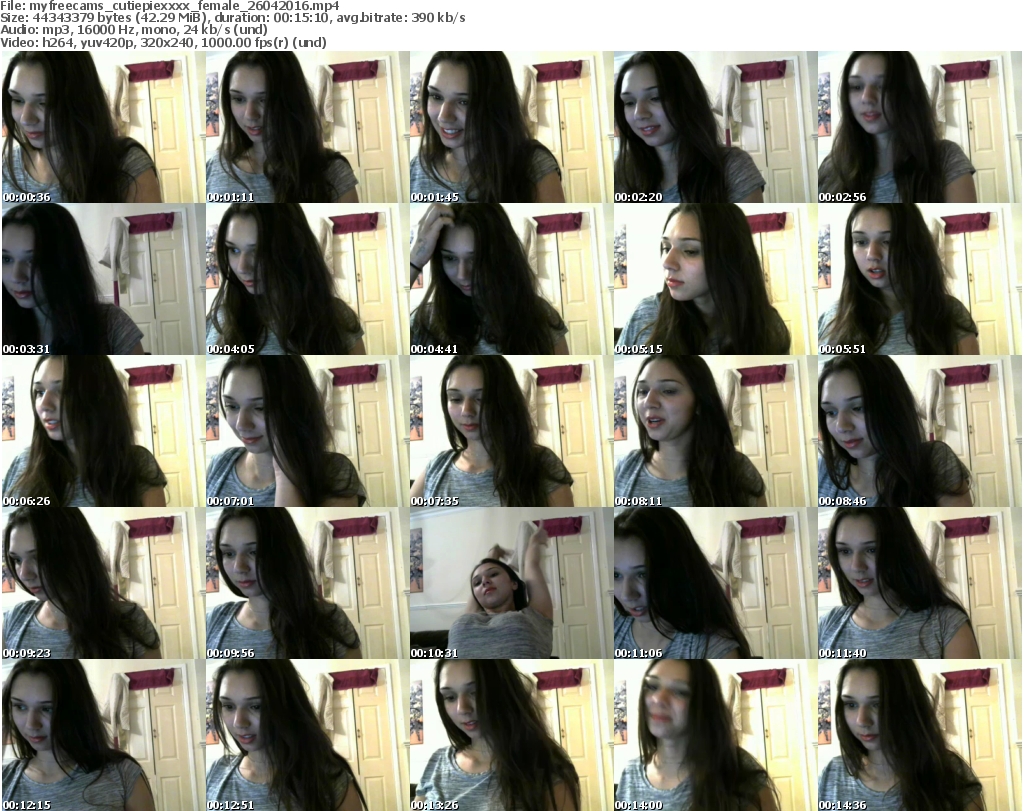Image resolution: width=1024 pixels, height=811 pixels.
Task: View the 00:12:15 thumbnail frame
Action: [103, 735]
